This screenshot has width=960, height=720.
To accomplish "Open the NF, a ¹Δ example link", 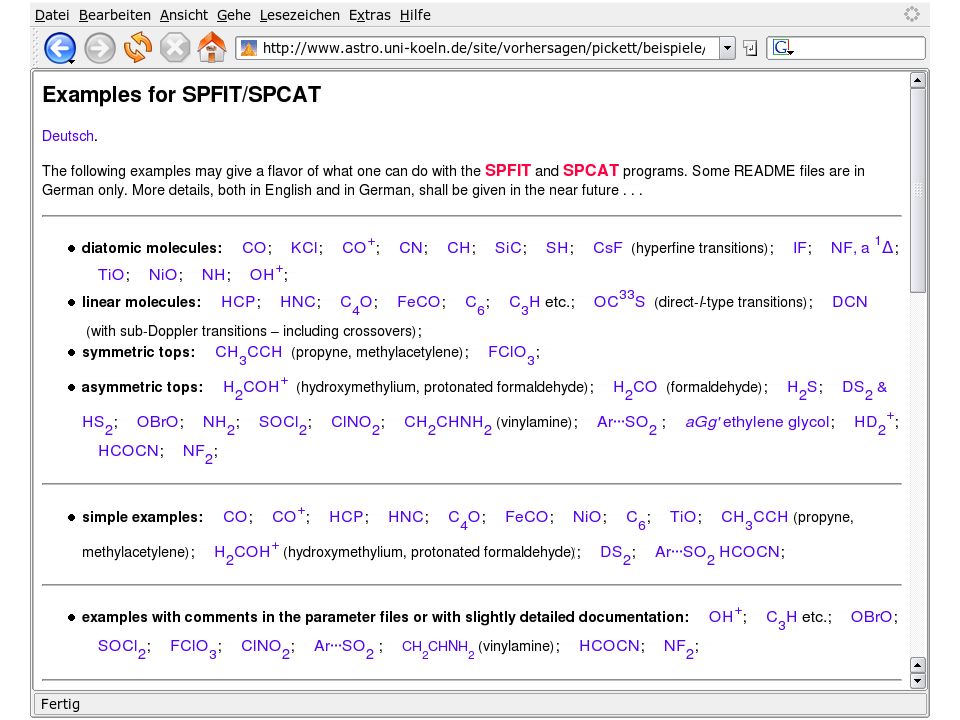I will click(x=862, y=246).
